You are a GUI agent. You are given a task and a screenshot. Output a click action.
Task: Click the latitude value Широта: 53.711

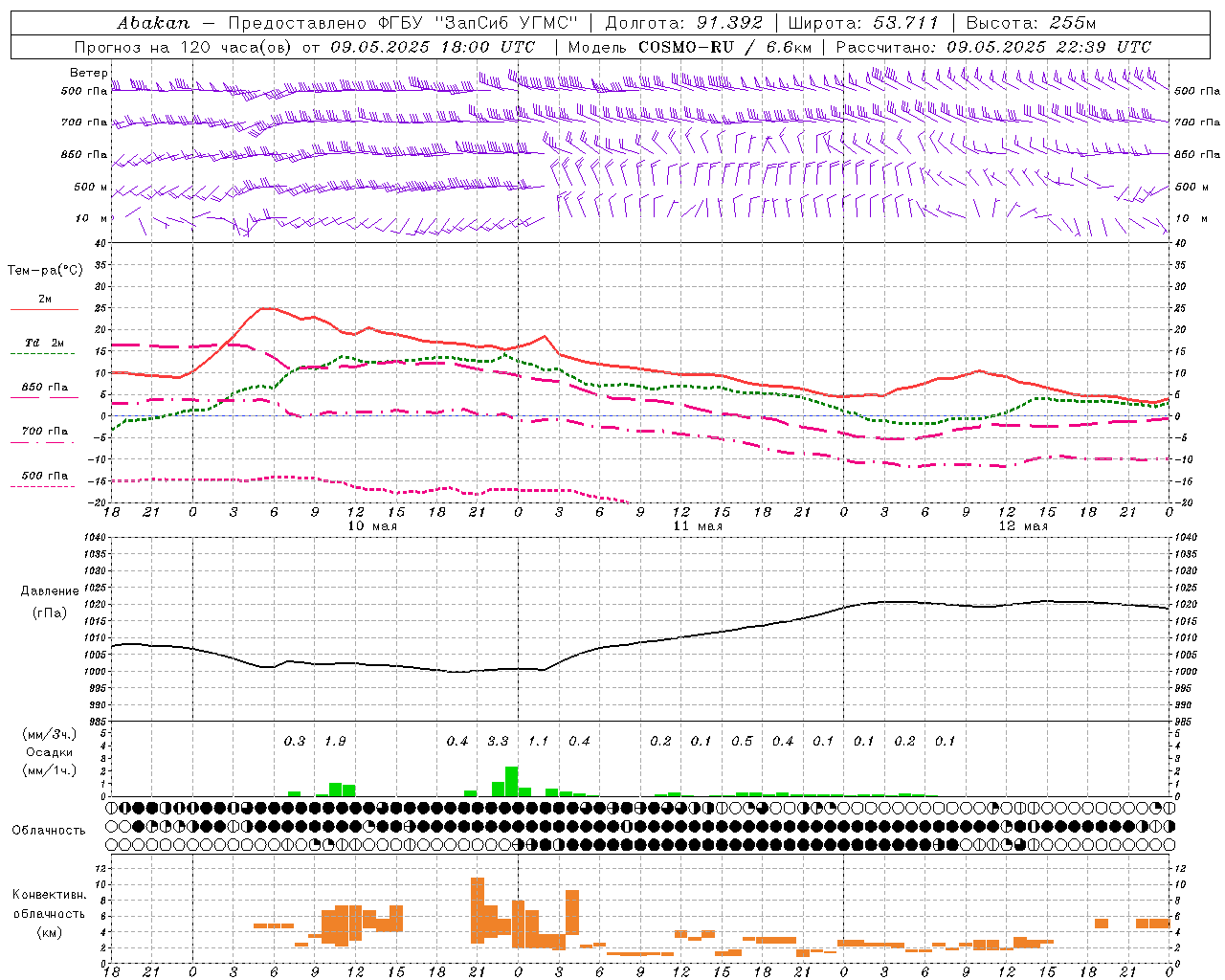(x=863, y=23)
